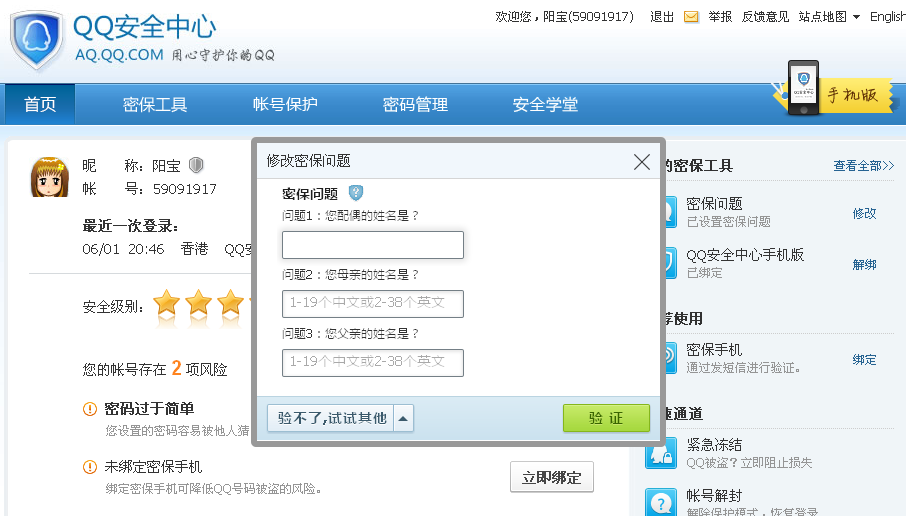Viewport: 906px width, 516px height.
Task: Go to the 首页 tab
Action: pos(40,104)
